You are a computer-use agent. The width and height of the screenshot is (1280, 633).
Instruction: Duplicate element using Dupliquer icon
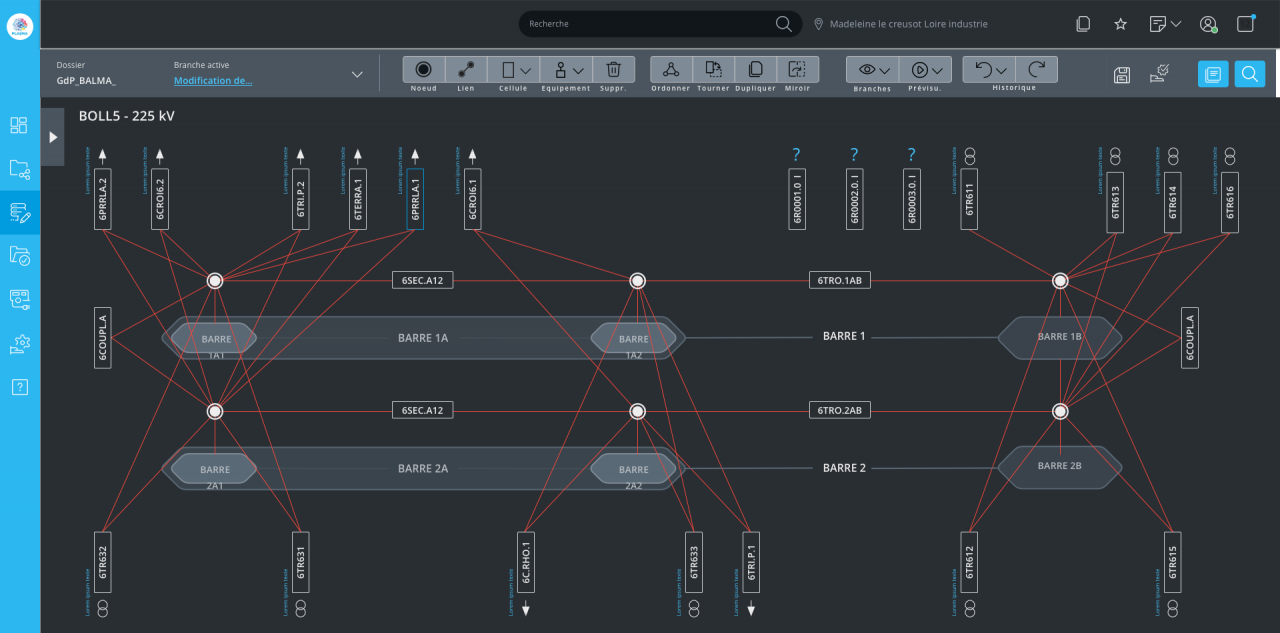pos(756,70)
